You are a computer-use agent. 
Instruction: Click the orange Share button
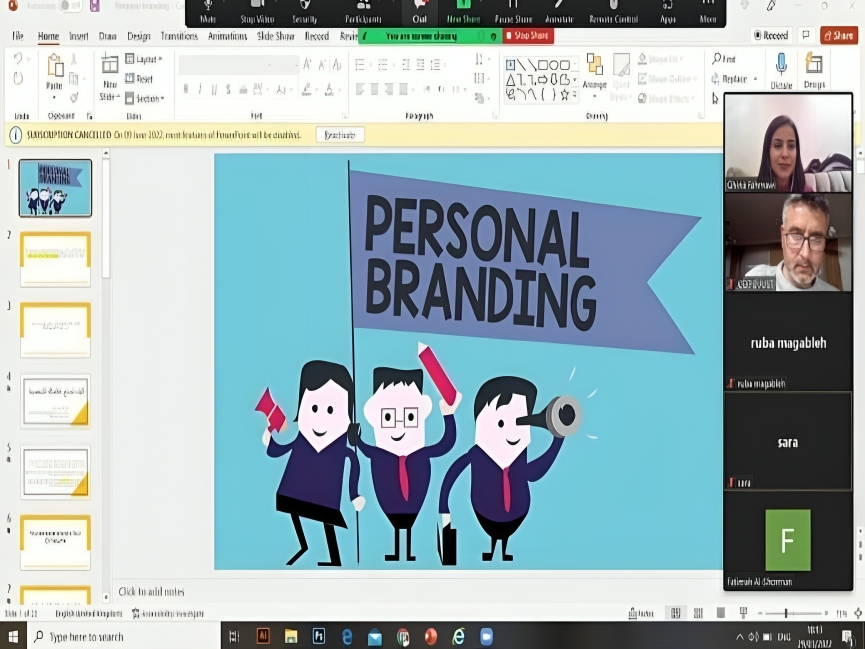pyautogui.click(x=839, y=35)
